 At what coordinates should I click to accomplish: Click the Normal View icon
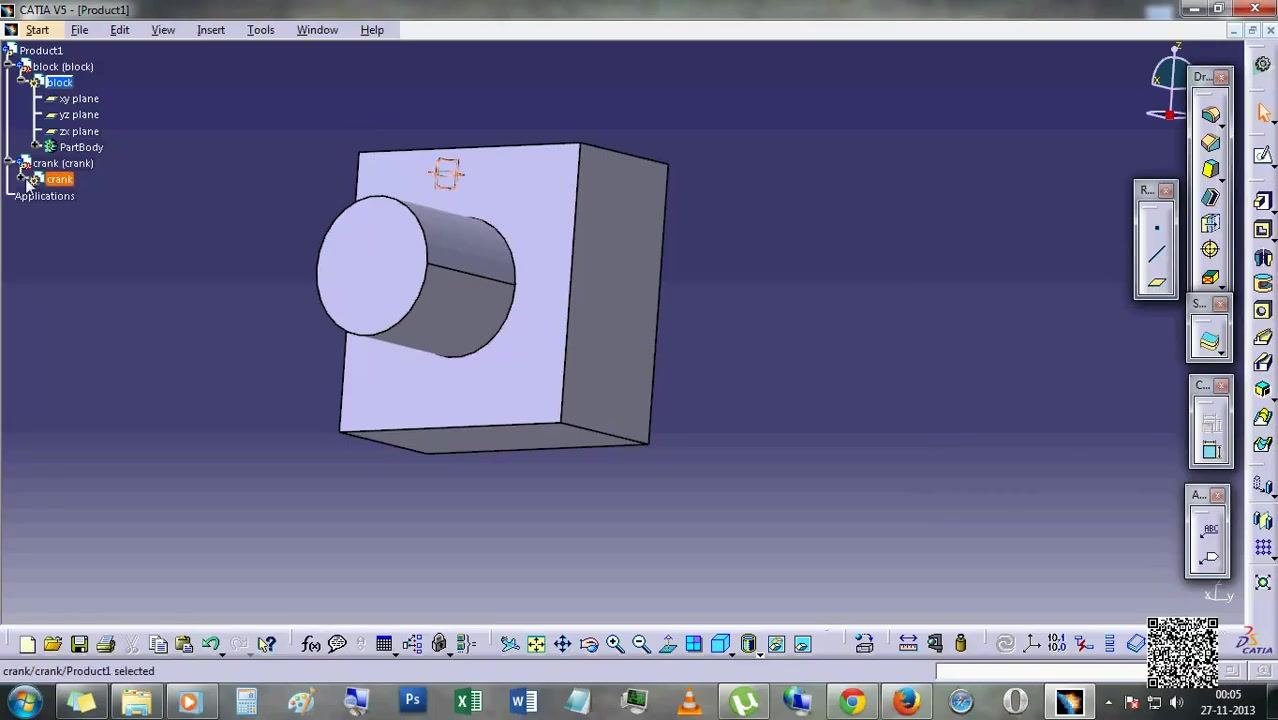click(x=667, y=645)
